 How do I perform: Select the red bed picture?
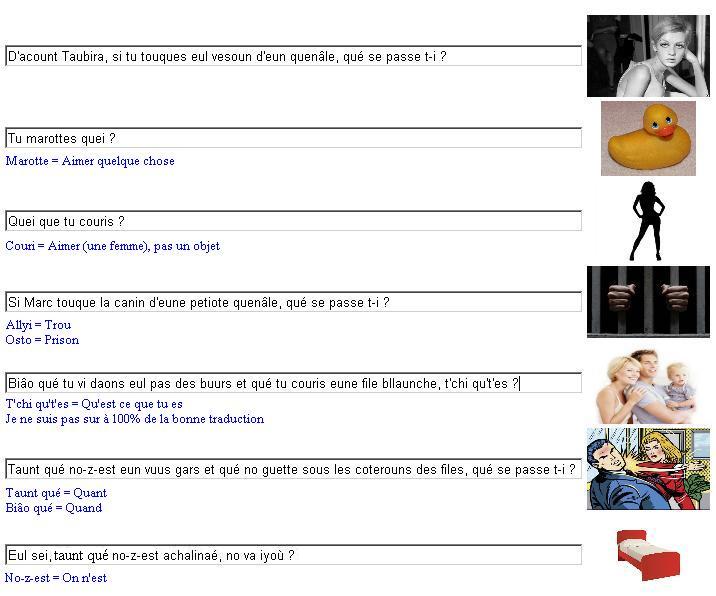click(648, 555)
